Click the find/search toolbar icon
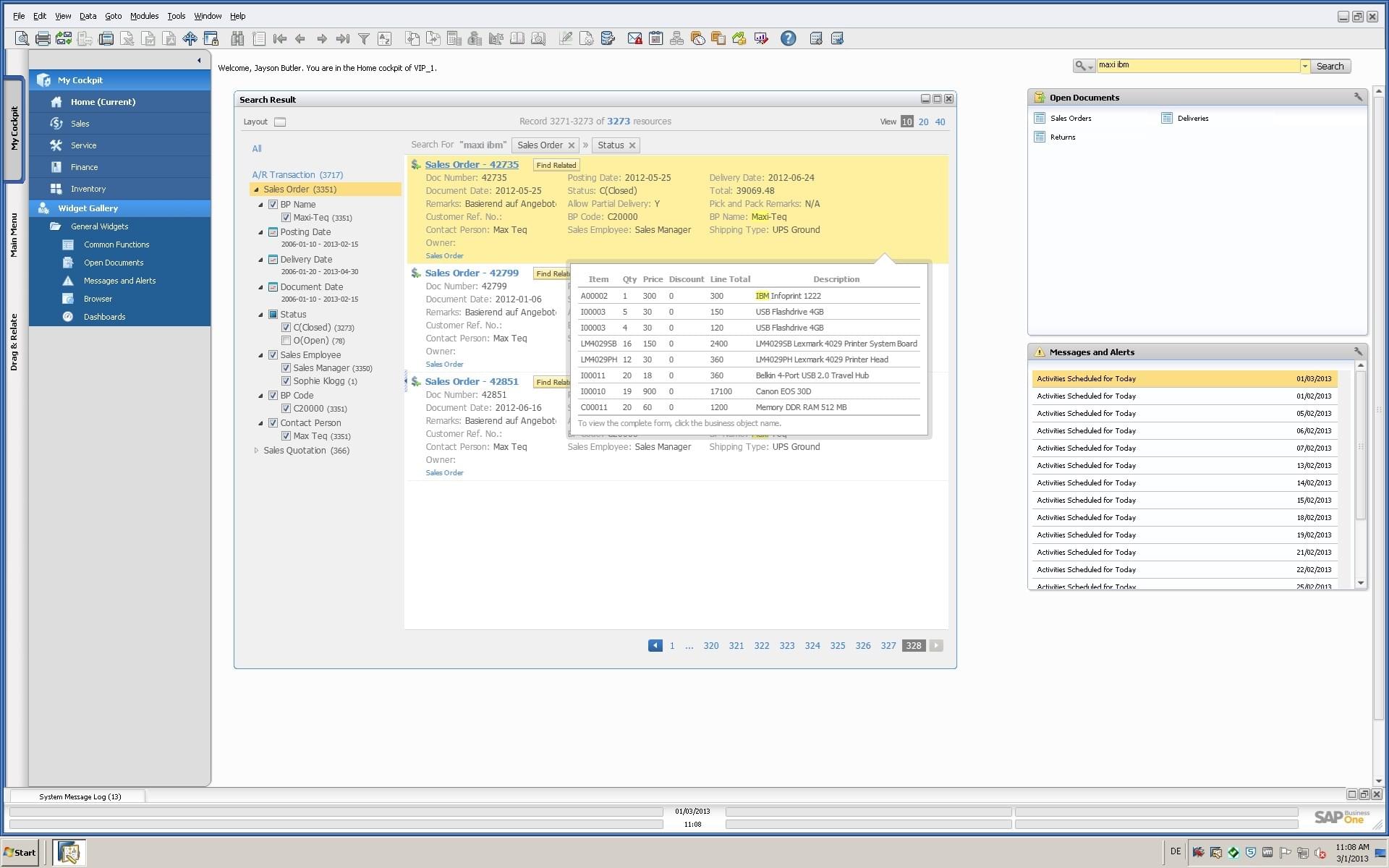The image size is (1389, 868). (x=237, y=38)
